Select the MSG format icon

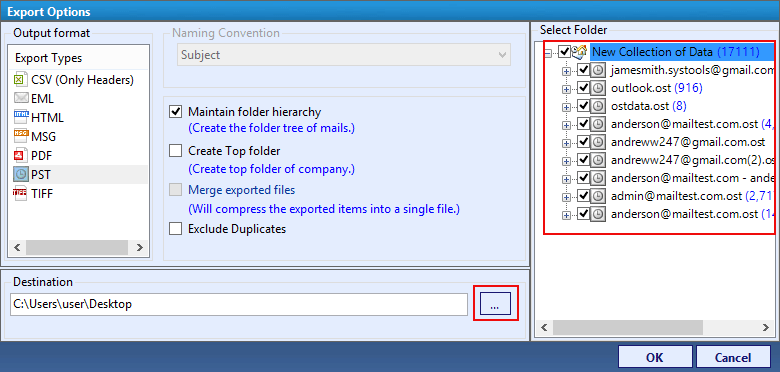coord(21,136)
